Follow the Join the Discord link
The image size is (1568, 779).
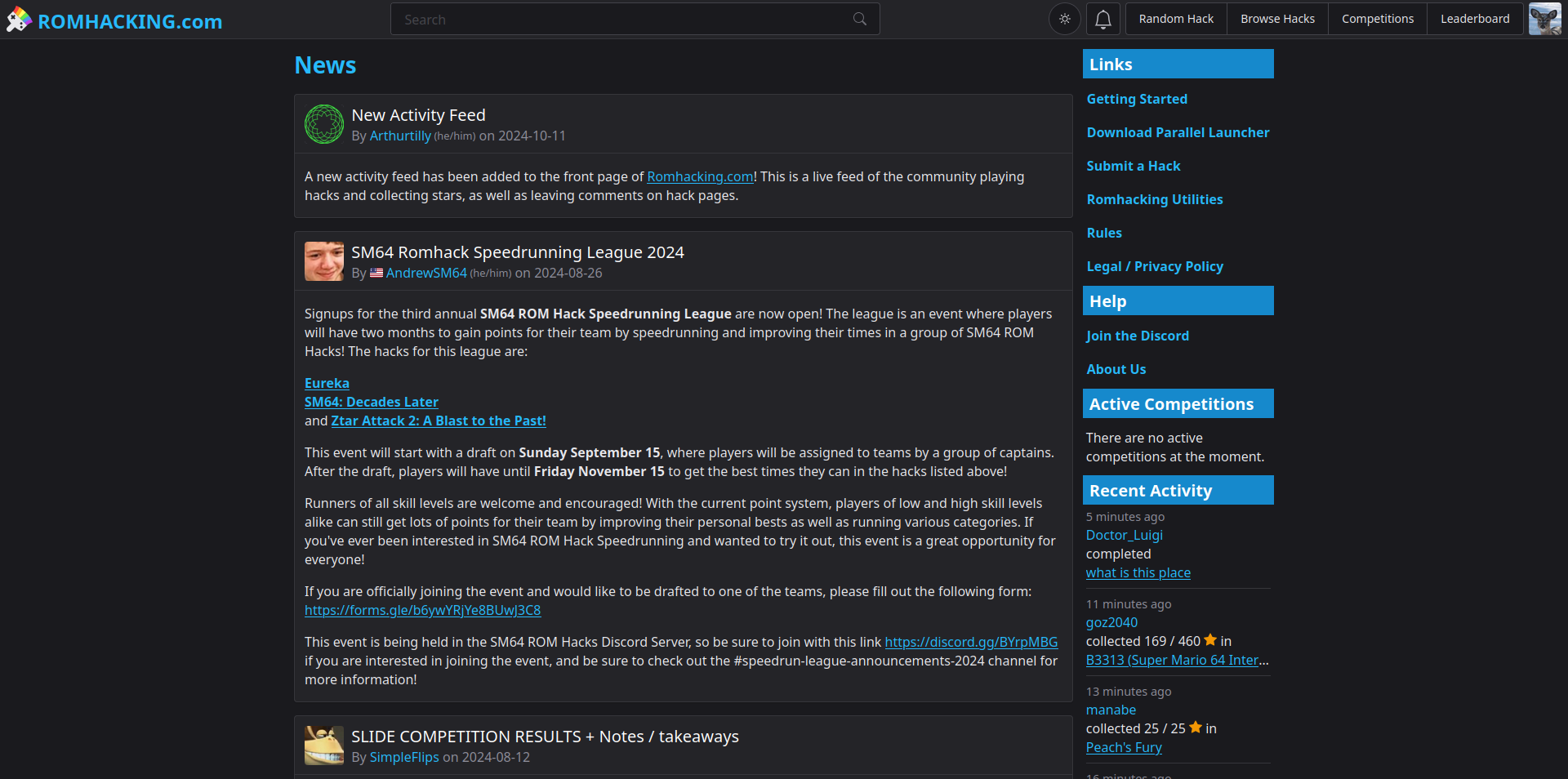(1137, 336)
